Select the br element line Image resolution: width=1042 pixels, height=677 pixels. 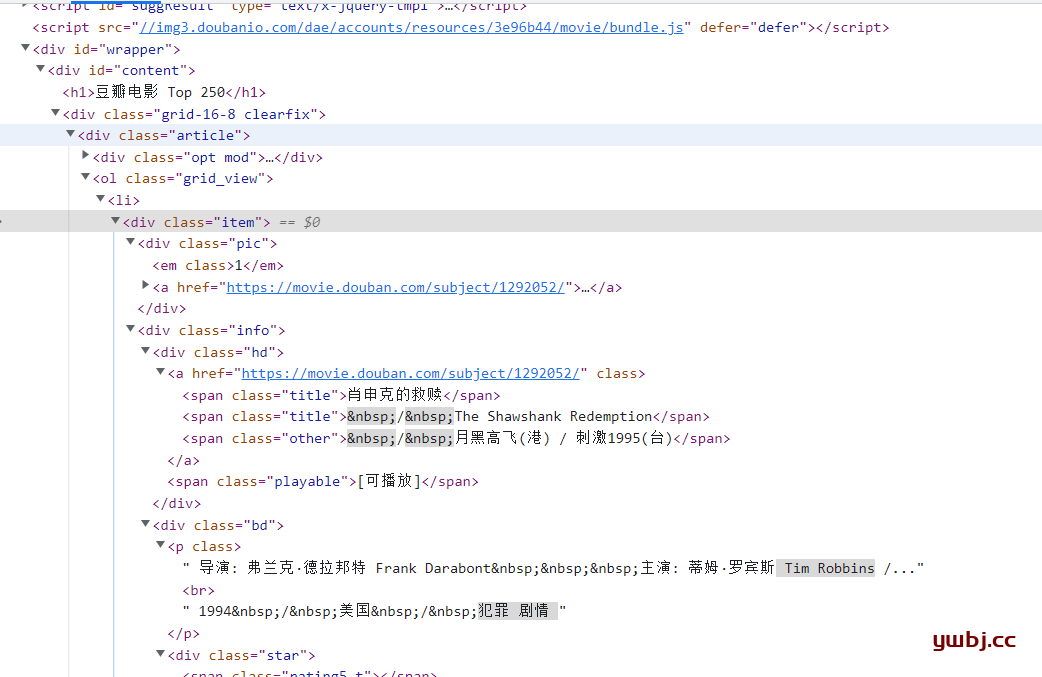tap(199, 591)
